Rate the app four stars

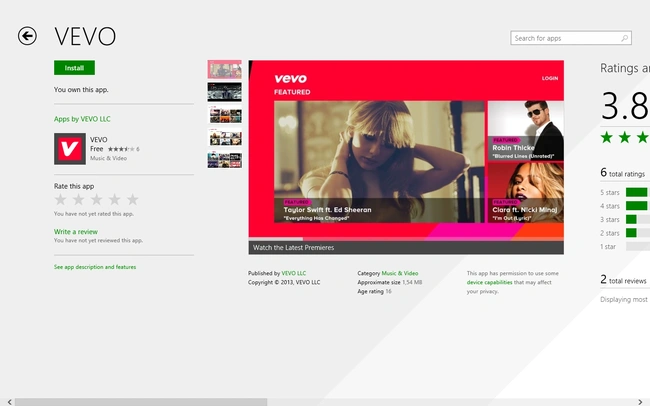114,199
